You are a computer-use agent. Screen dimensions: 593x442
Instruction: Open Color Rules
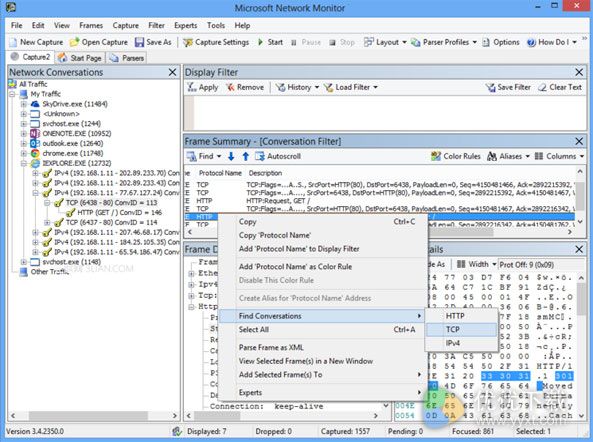click(x=456, y=156)
